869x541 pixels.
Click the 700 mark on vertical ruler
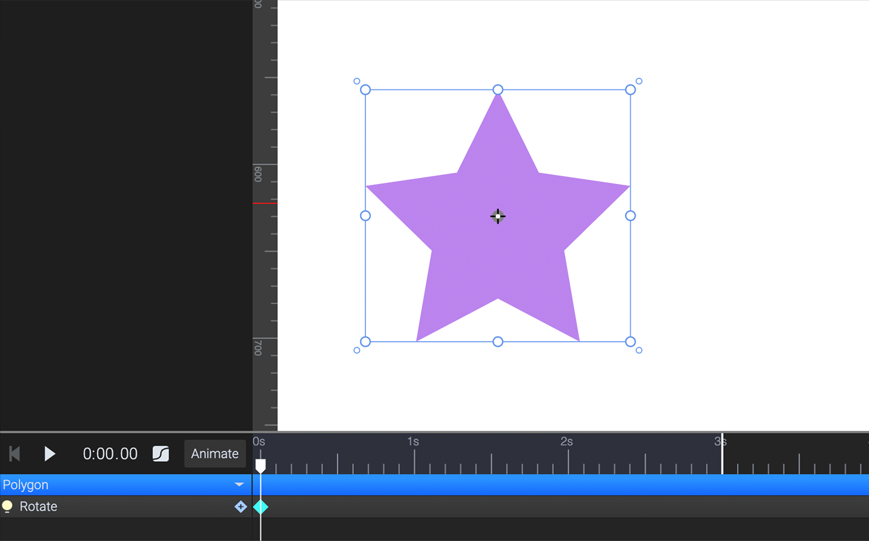258,348
